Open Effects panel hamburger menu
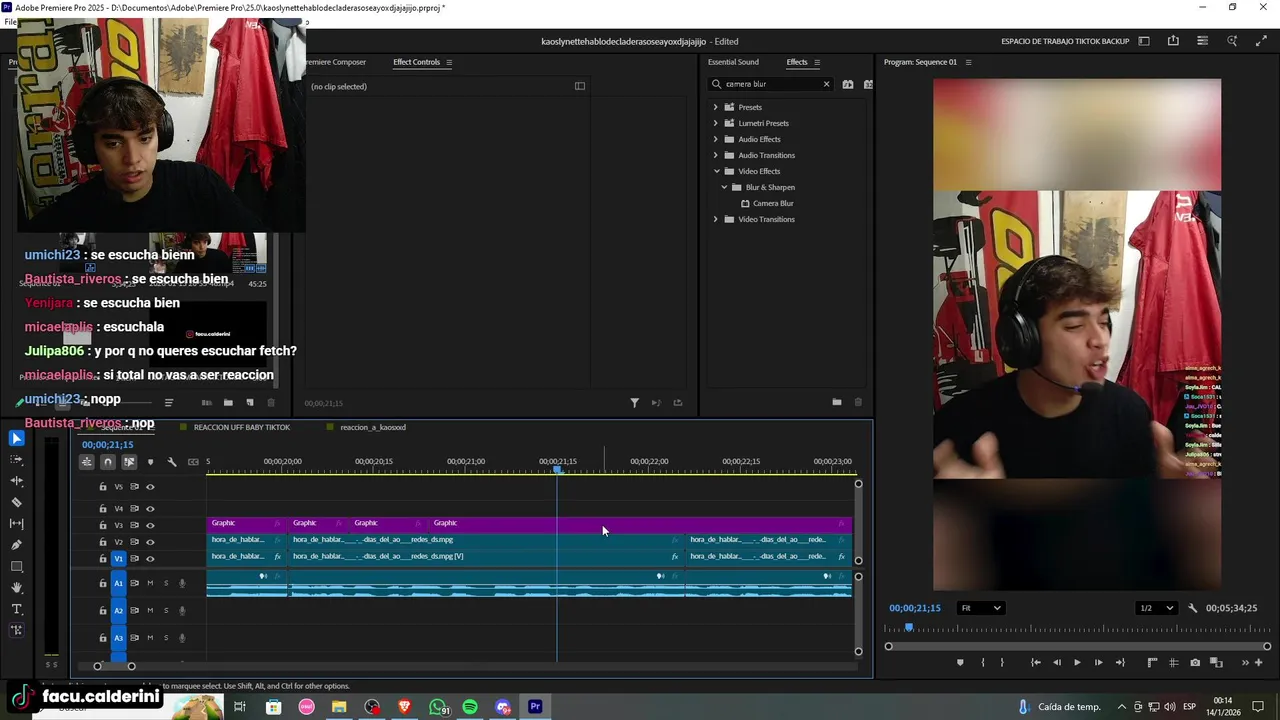Screen dimensions: 1280x720 817,62
